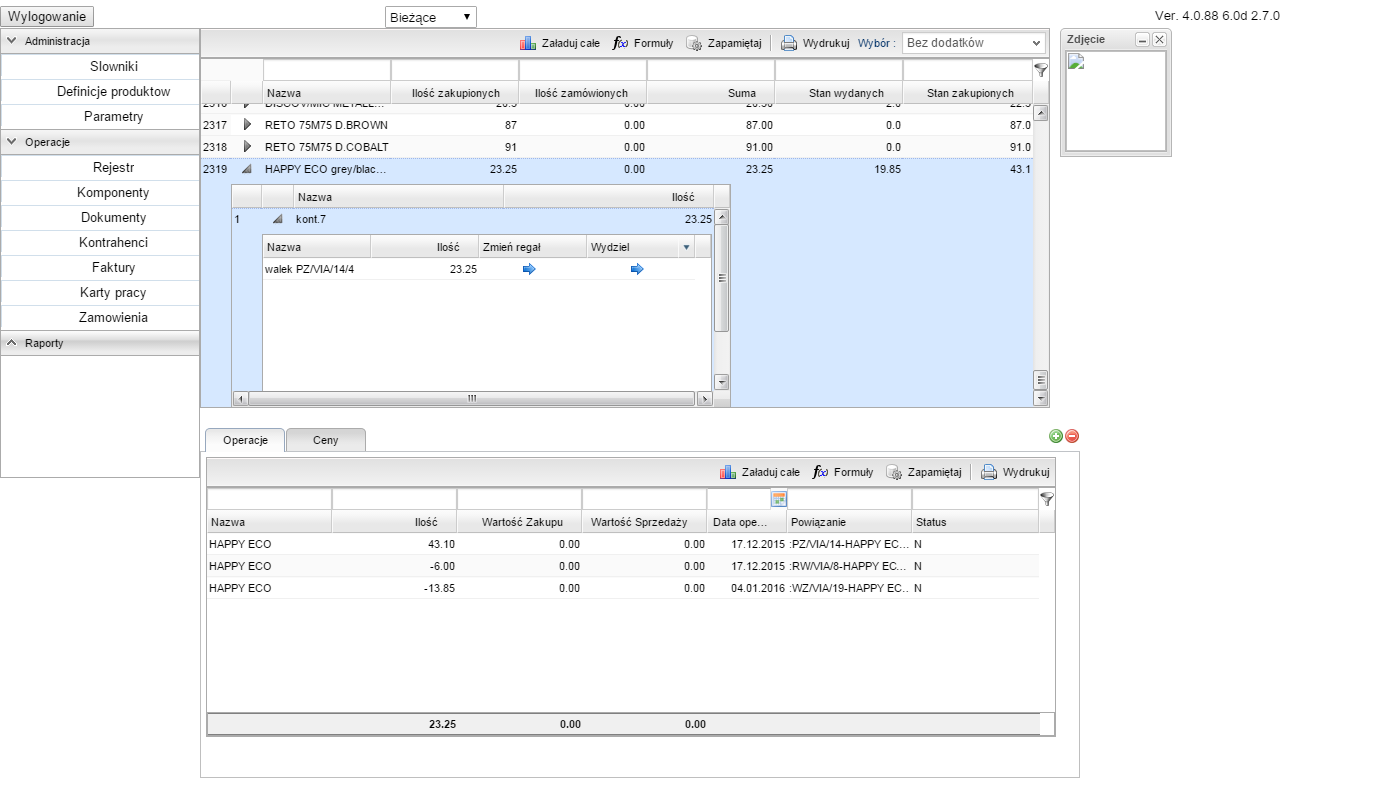Open Karty pracy in the sidebar

click(113, 293)
